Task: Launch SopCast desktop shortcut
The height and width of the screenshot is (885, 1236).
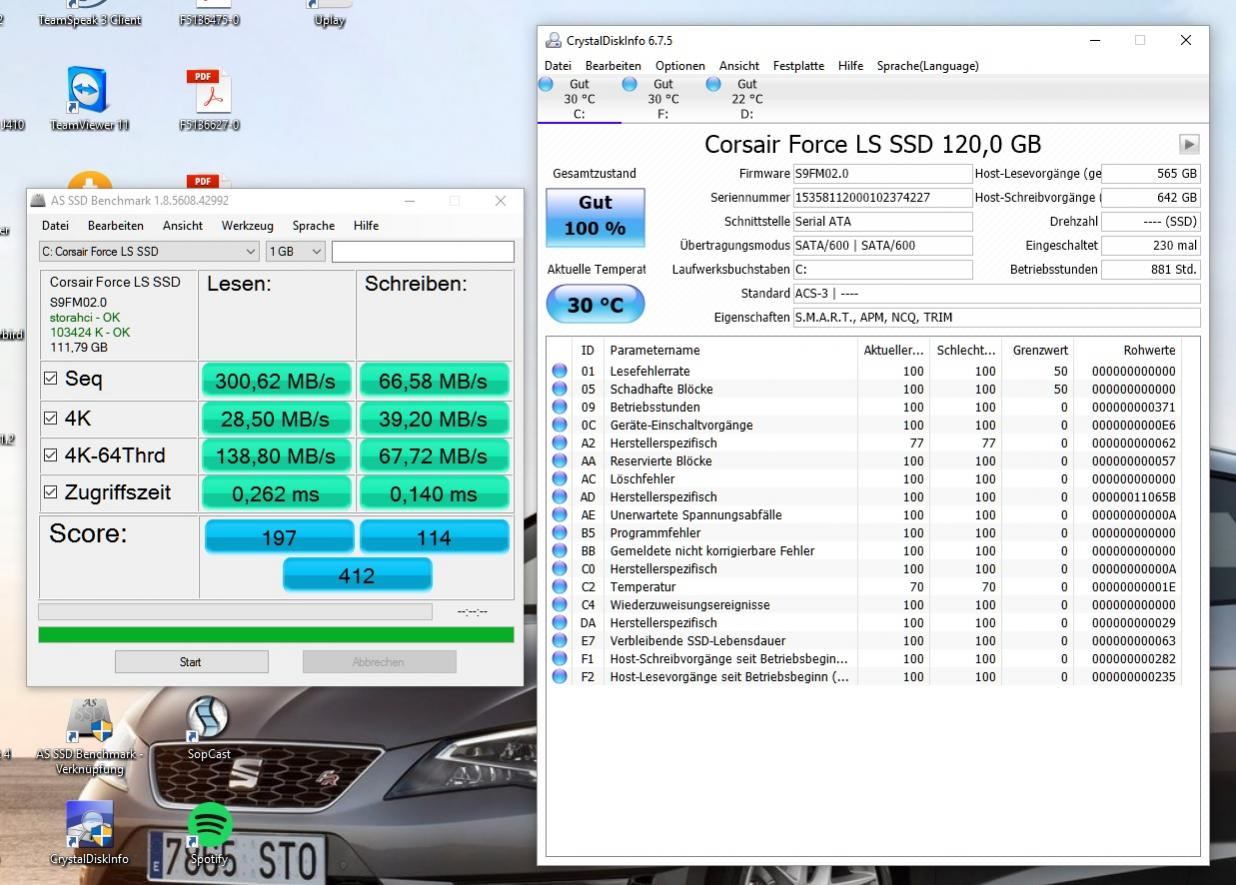Action: (x=209, y=729)
